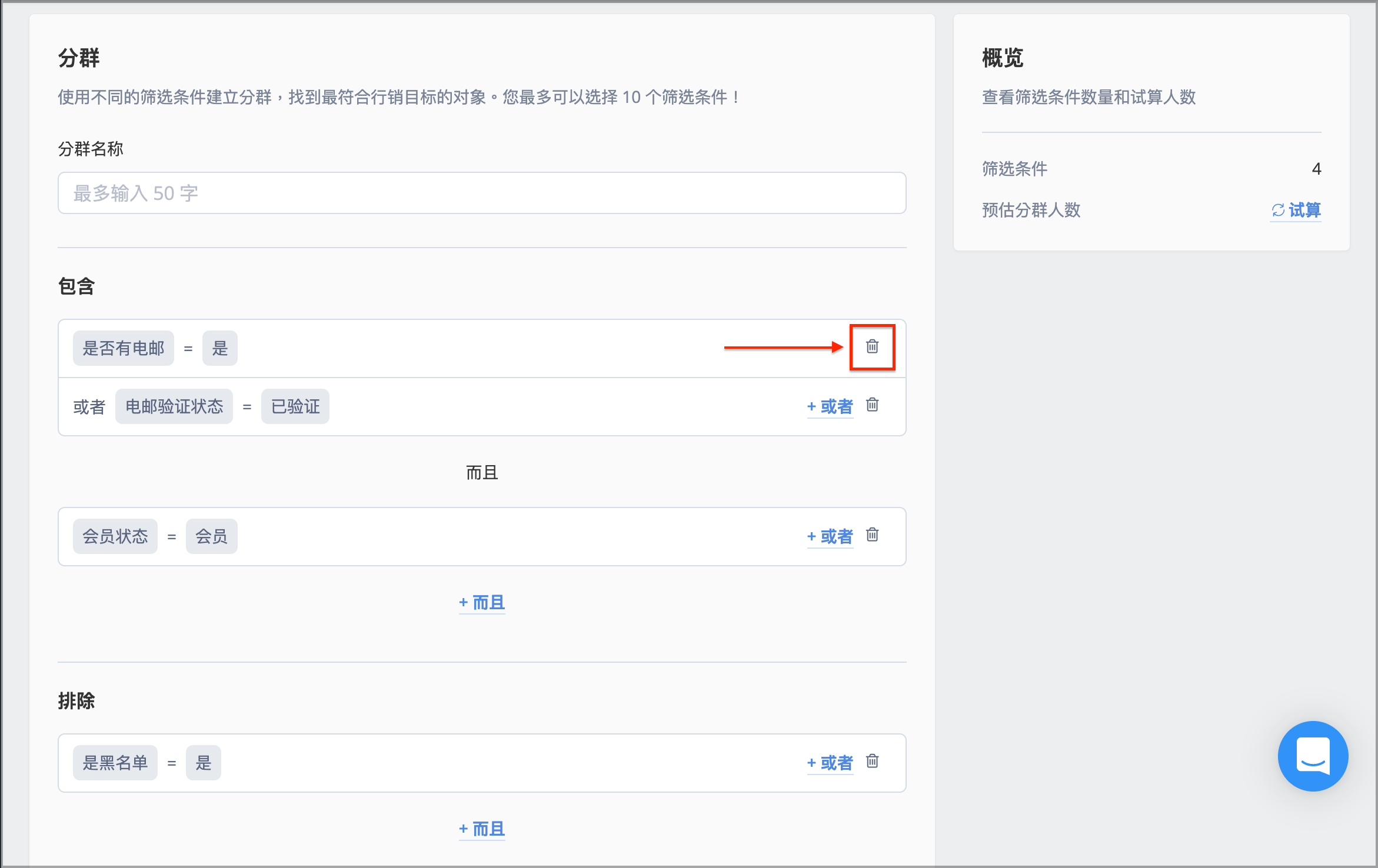Click the 包含 section heading
The width and height of the screenshot is (1378, 868).
pyautogui.click(x=76, y=286)
